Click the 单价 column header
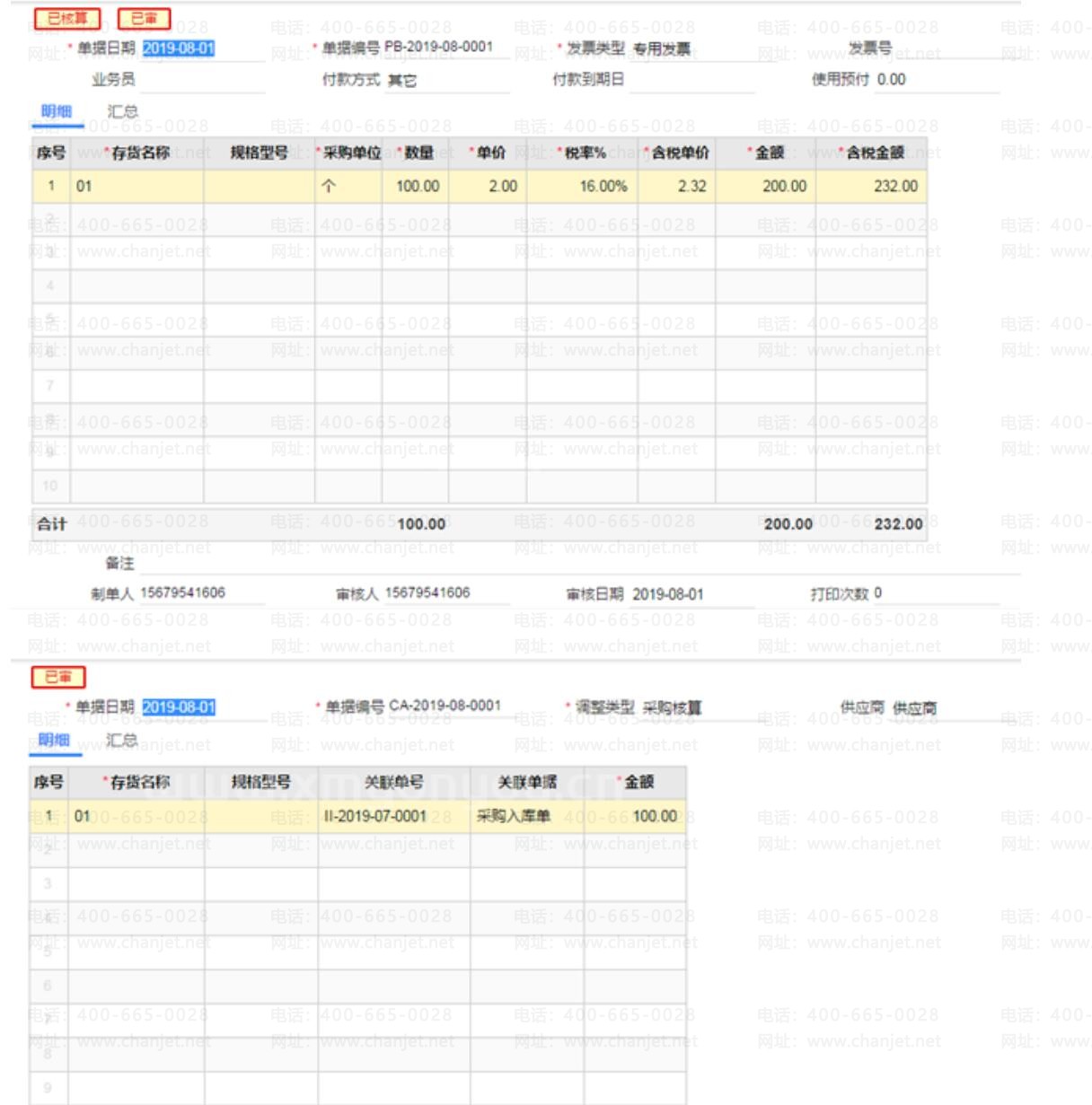Viewport: 1092px width, 1105px height. [x=488, y=153]
